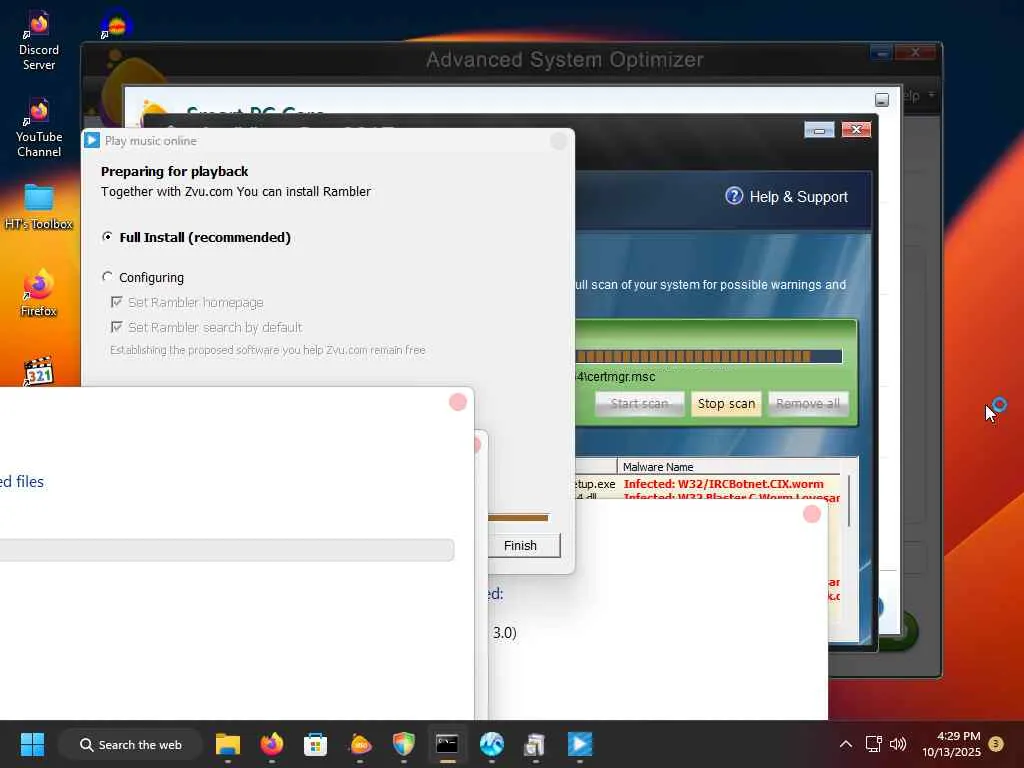Open Firefox from the taskbar
1024x768 pixels.
(x=272, y=744)
